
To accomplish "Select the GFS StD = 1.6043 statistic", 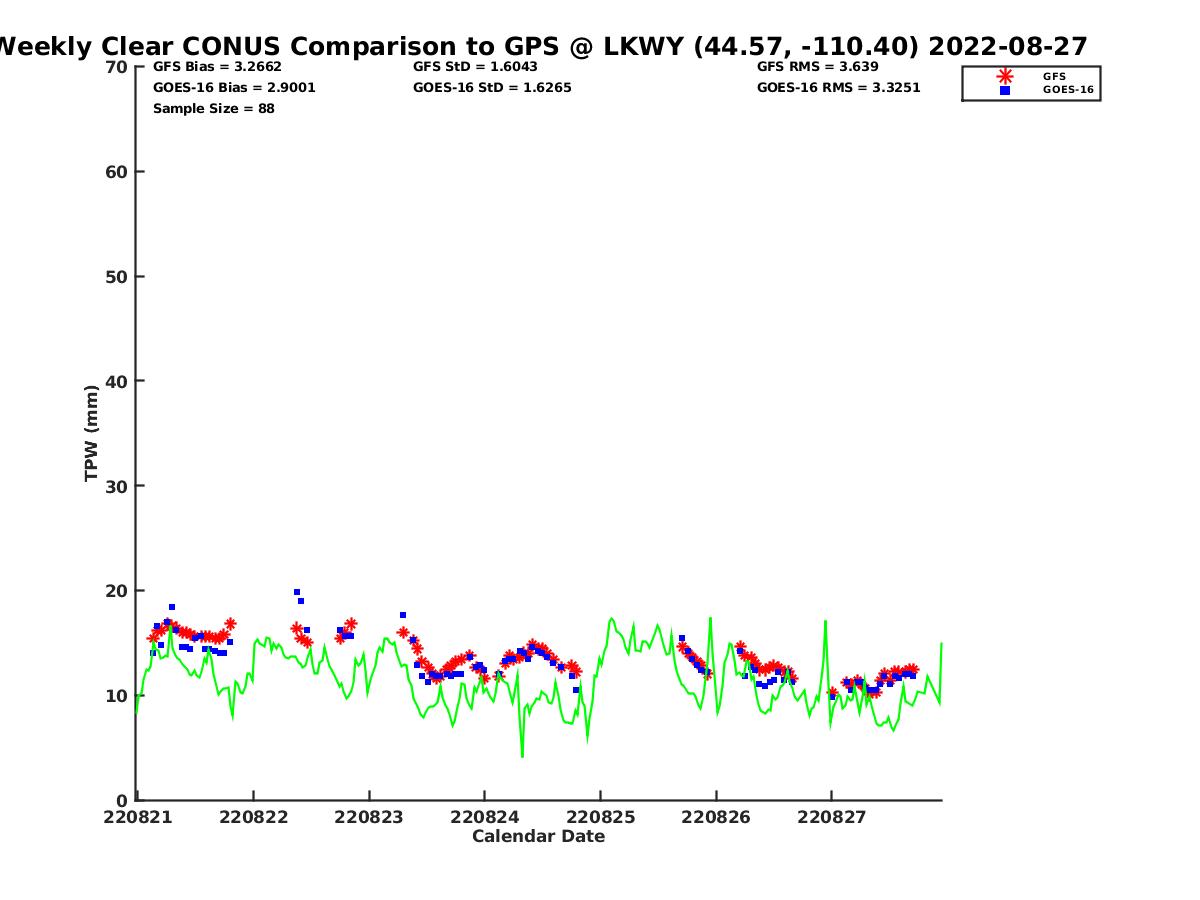I will pos(475,67).
